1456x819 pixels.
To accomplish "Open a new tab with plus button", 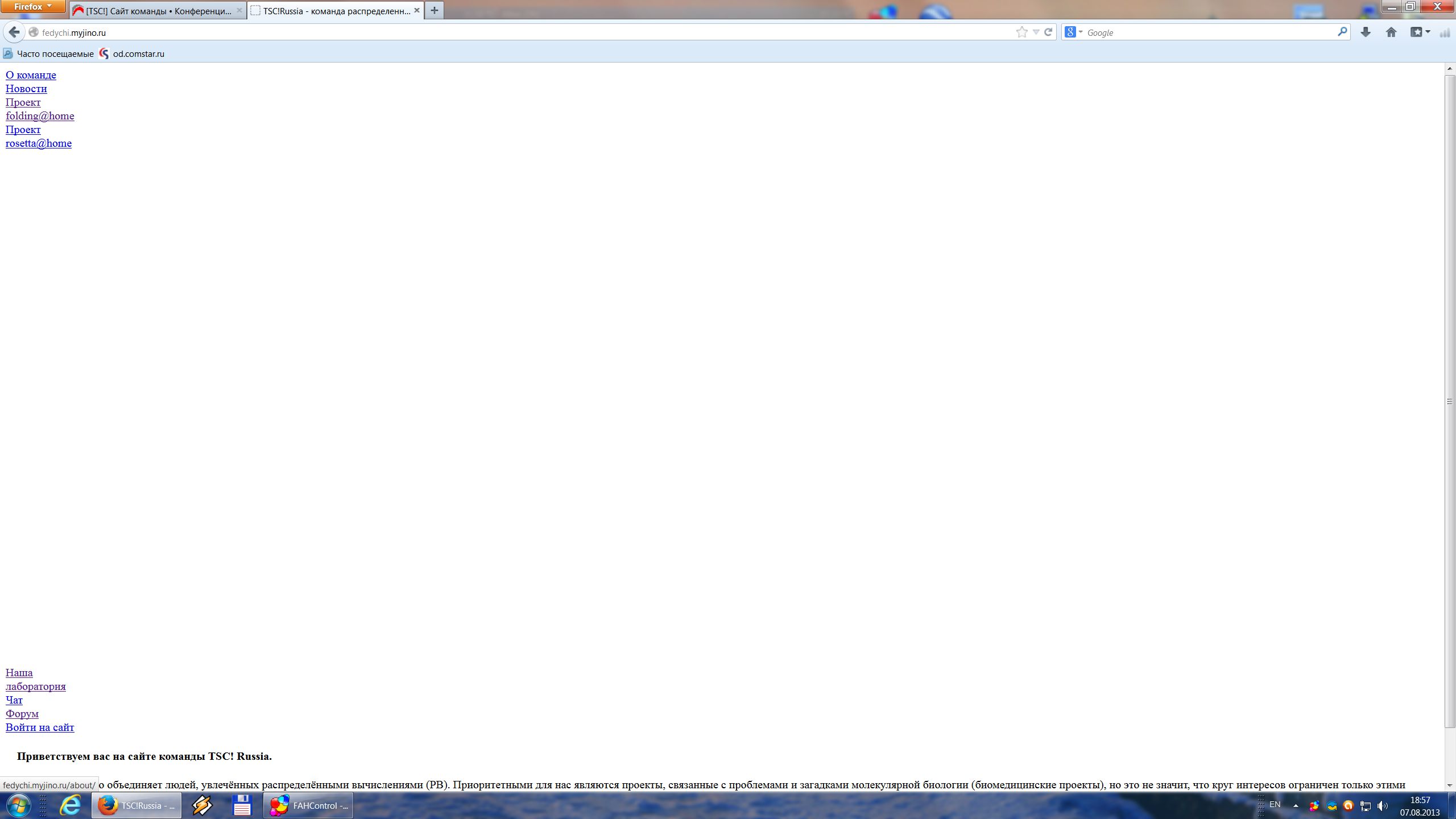I will point(434,10).
